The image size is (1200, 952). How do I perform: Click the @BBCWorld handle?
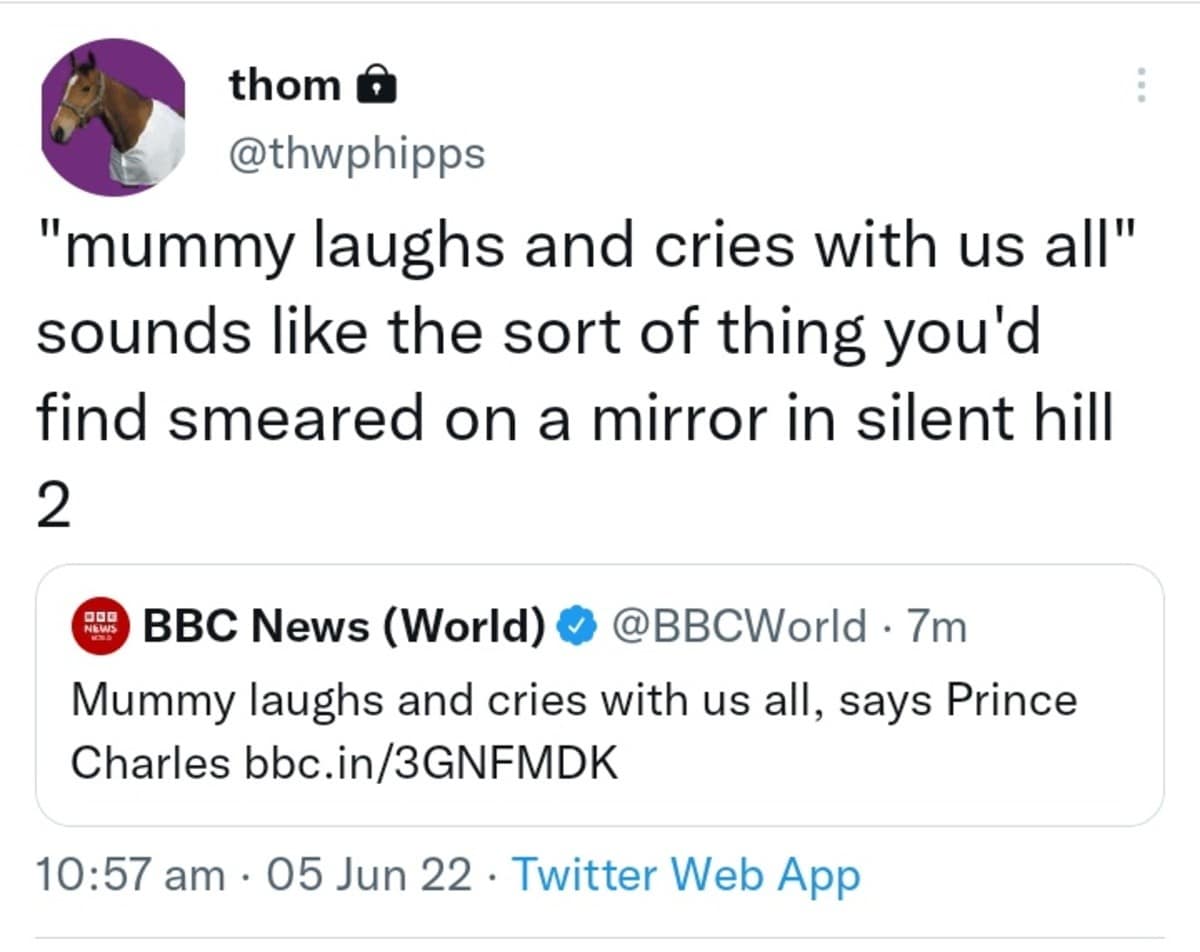pyautogui.click(x=738, y=627)
